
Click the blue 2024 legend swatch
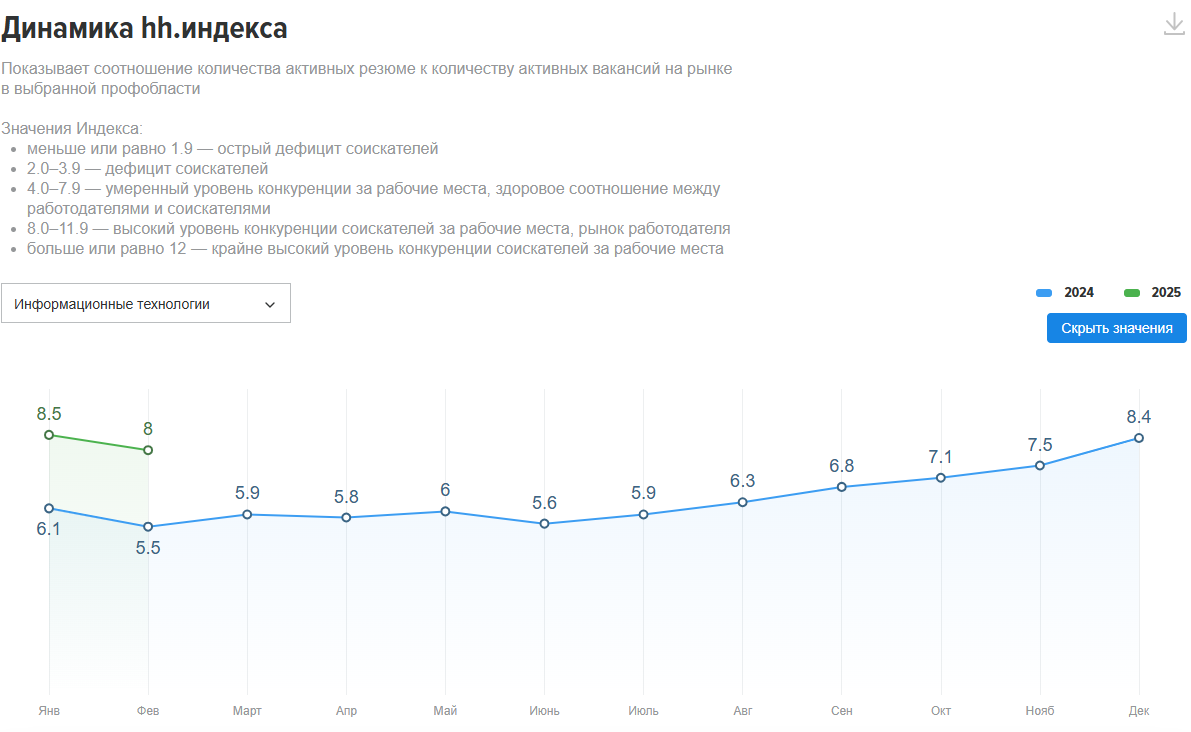(1044, 293)
